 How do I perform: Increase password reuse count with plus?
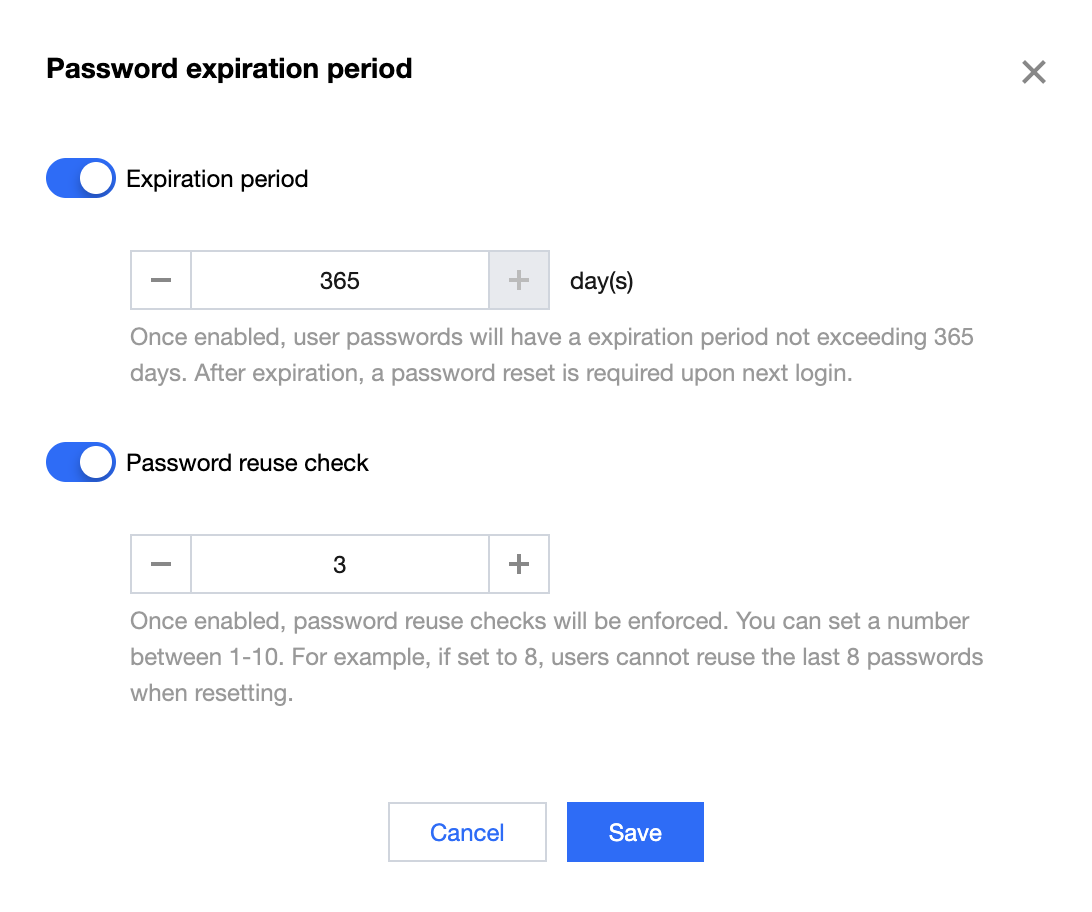tap(518, 565)
